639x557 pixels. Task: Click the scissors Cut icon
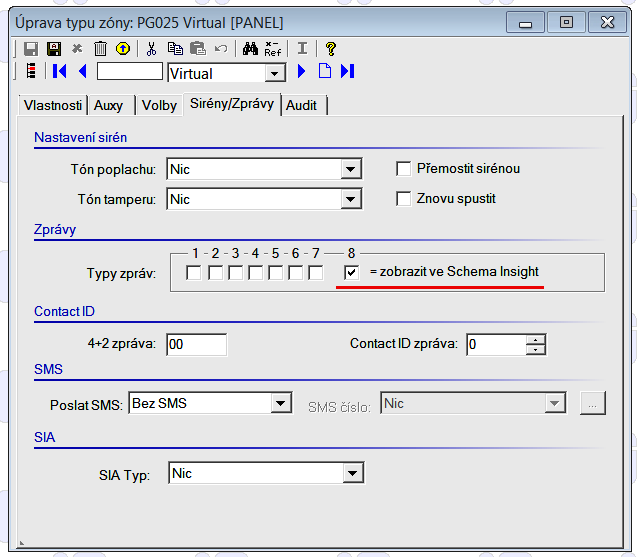tap(151, 48)
